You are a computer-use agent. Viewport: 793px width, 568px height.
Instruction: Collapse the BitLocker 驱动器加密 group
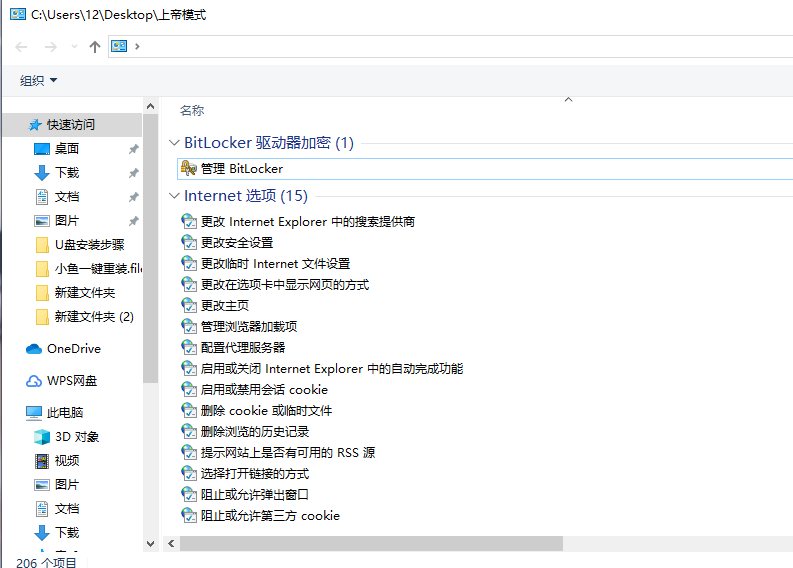coord(174,143)
